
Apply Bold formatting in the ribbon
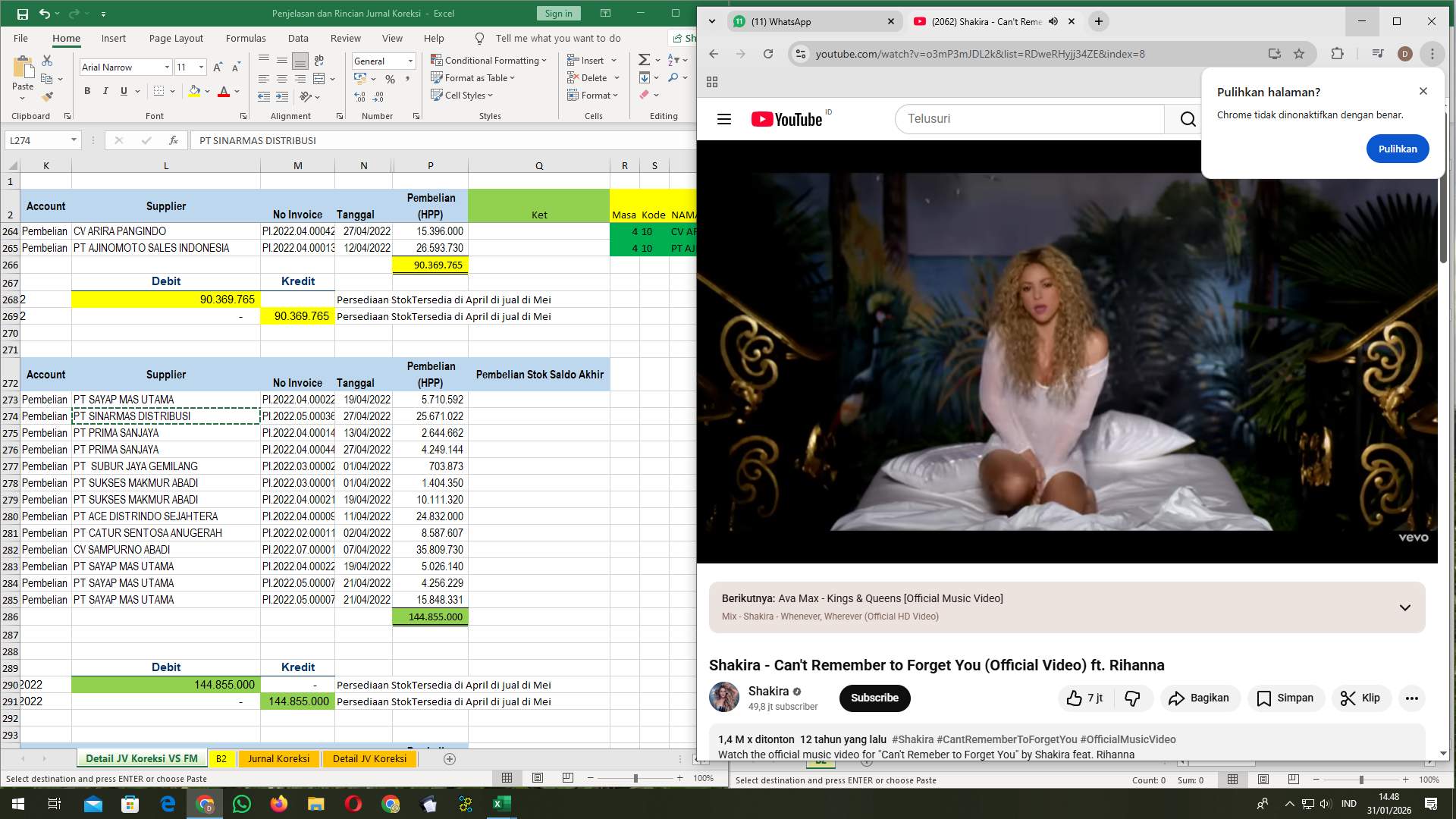tap(87, 91)
